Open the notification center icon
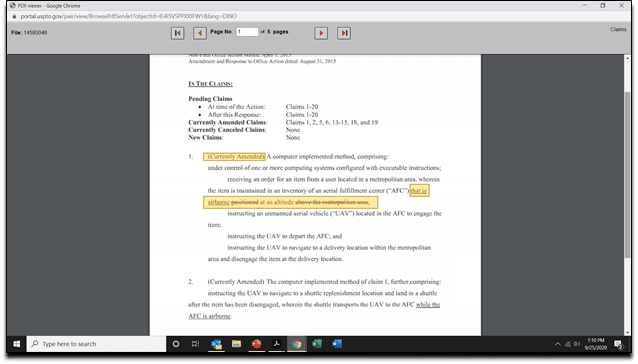 618,345
